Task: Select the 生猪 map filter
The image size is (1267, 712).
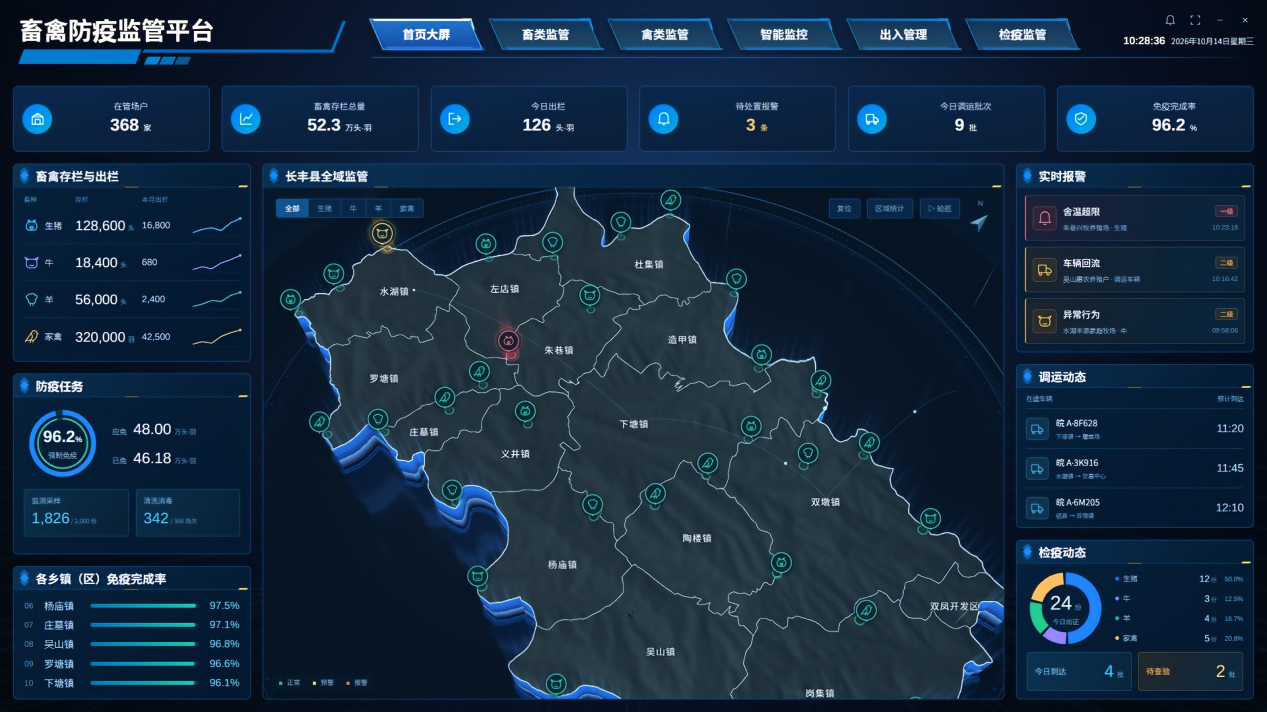Action: [324, 209]
